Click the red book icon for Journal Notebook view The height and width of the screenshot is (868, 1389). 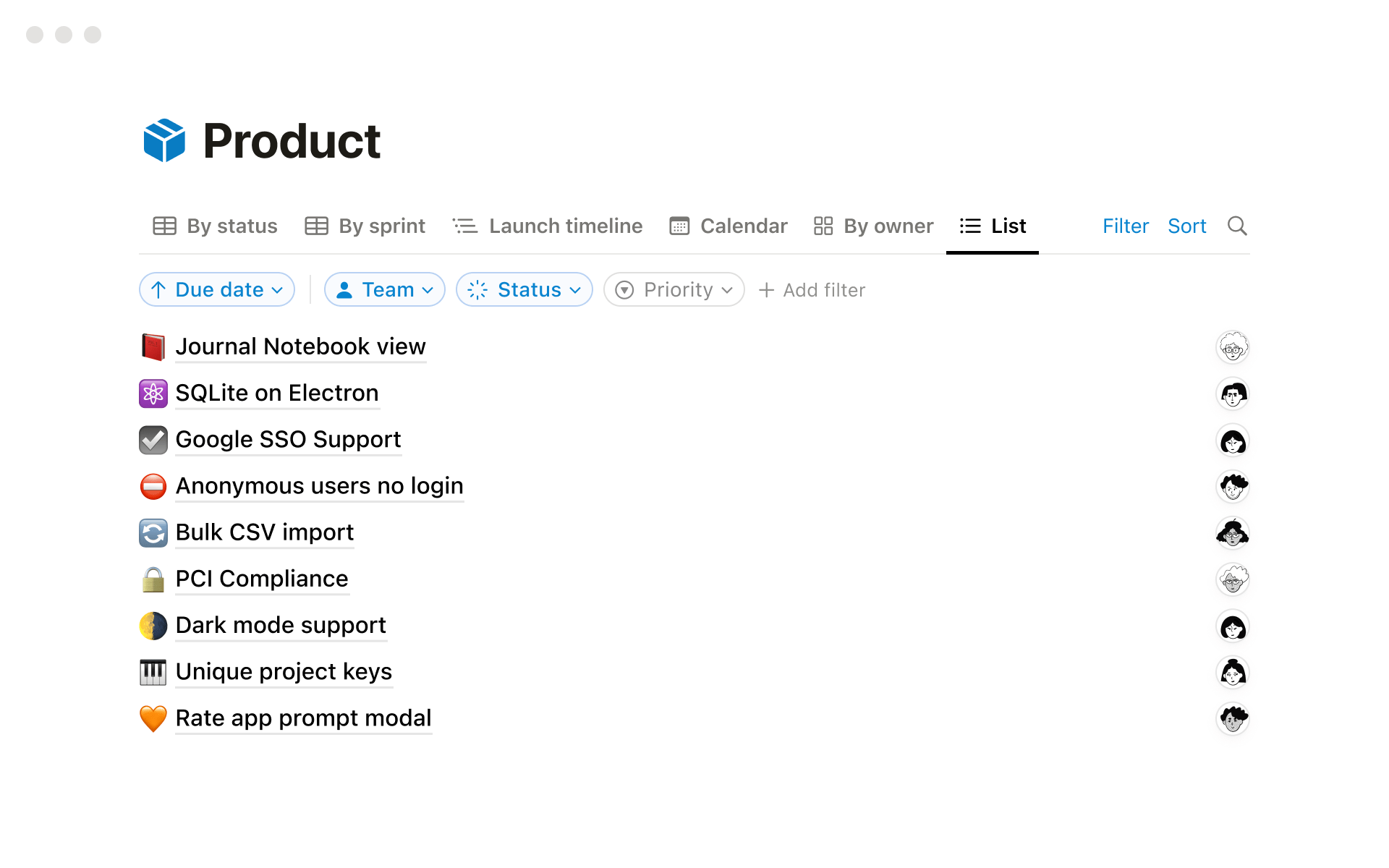pyautogui.click(x=153, y=346)
